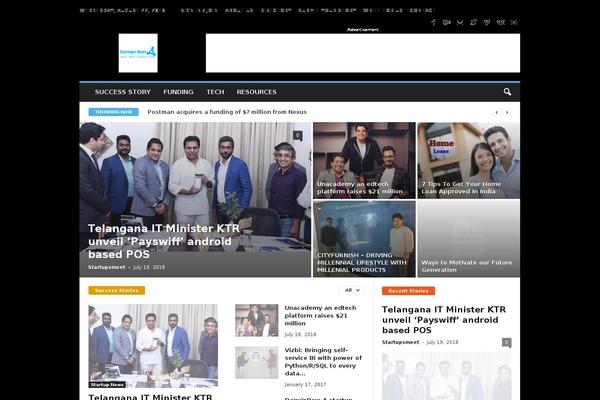Viewport: 600px width, 400px height.
Task: Open the Facebook social icon in header
Action: [433, 23]
